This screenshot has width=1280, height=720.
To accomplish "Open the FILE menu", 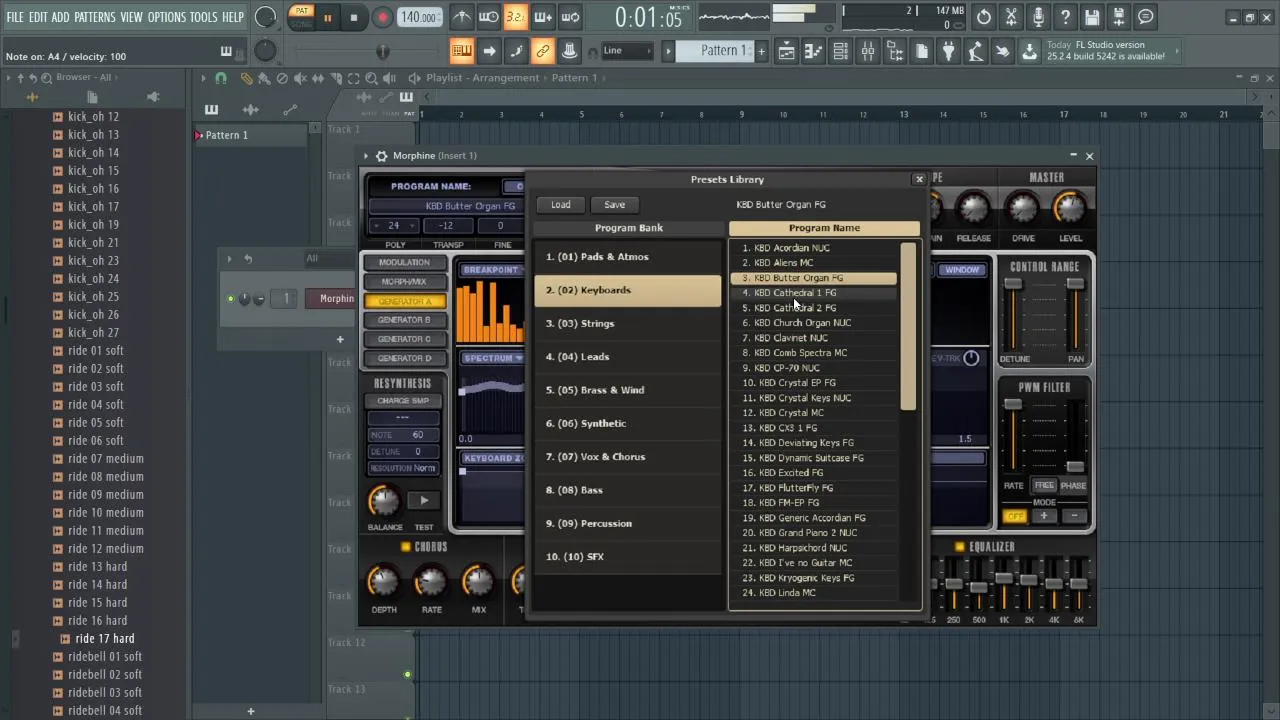I will [15, 17].
